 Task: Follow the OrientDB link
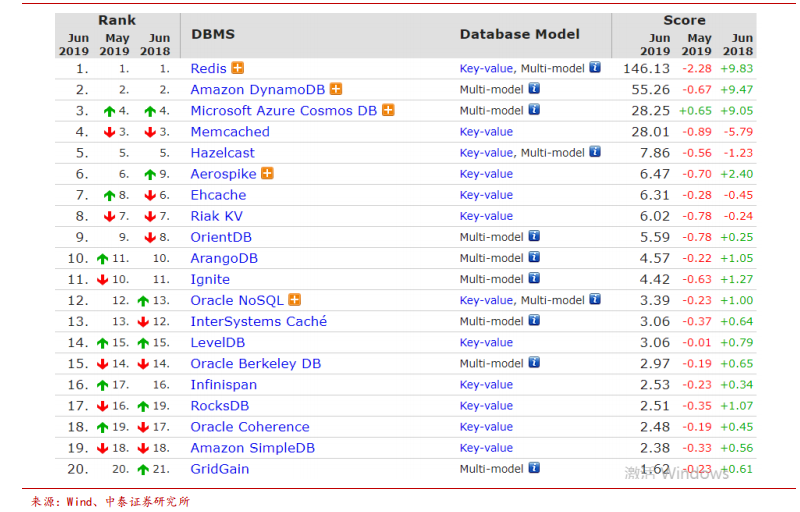click(221, 237)
